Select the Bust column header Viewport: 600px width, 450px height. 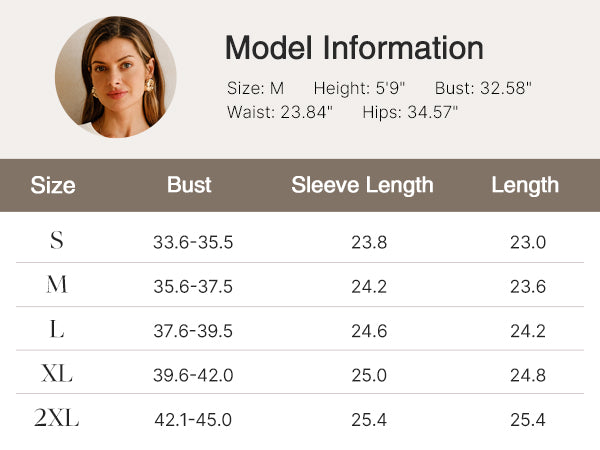[x=189, y=185]
